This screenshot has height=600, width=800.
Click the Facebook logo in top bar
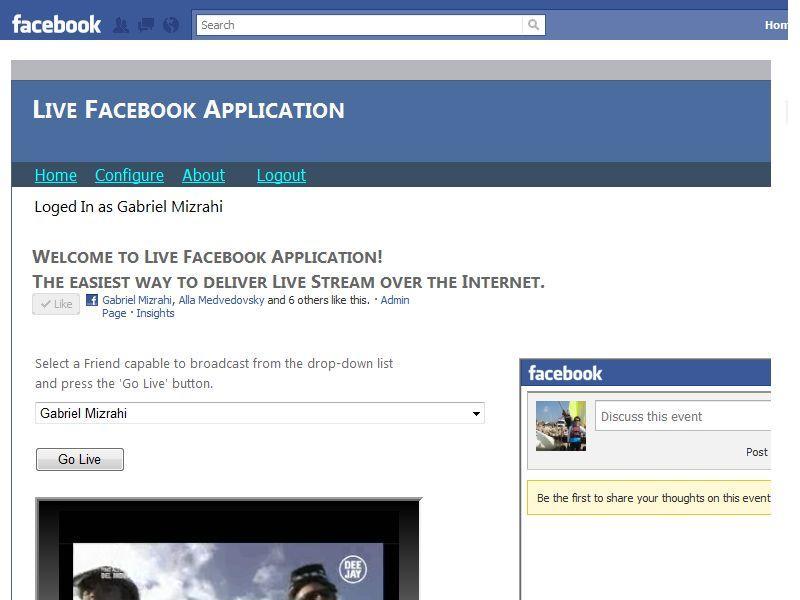click(x=56, y=24)
